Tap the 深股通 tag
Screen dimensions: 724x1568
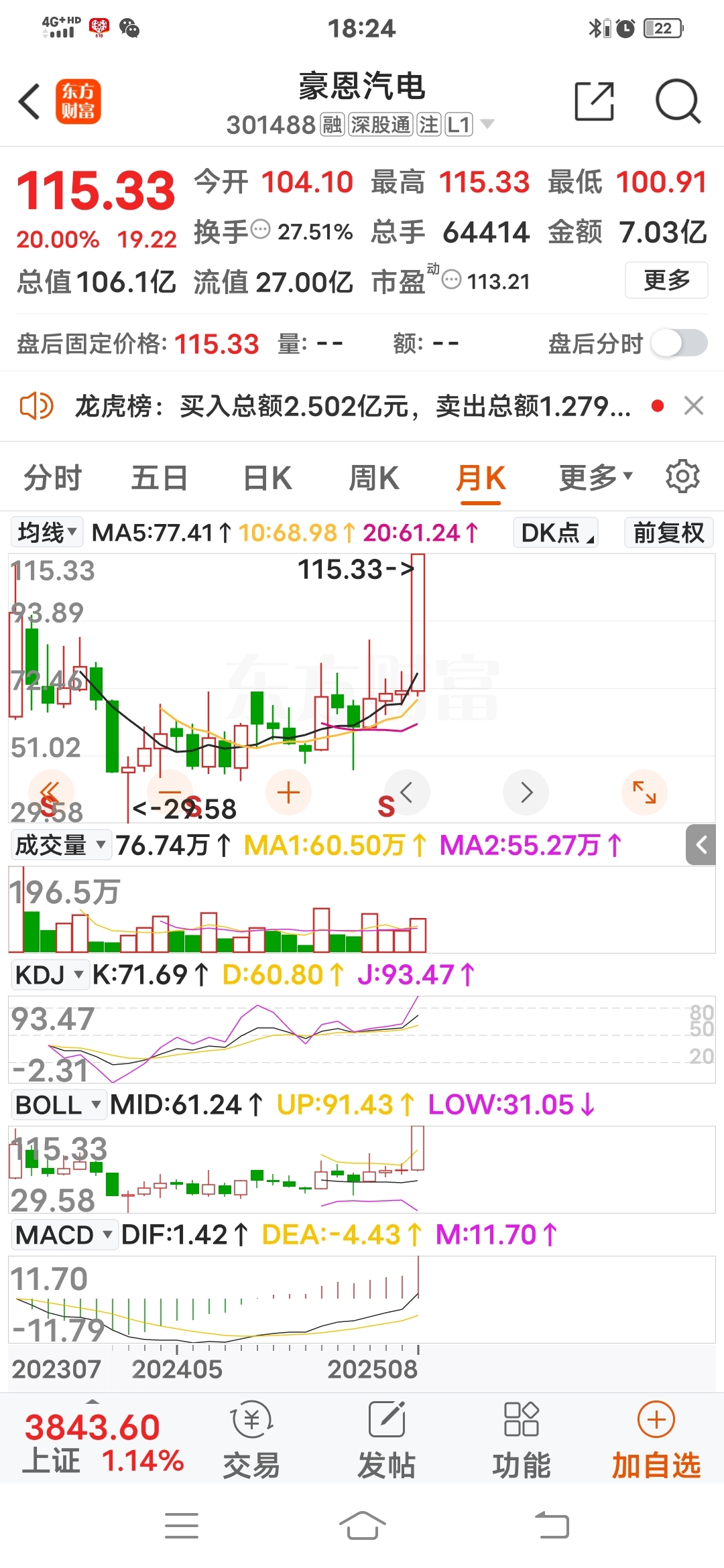[380, 125]
